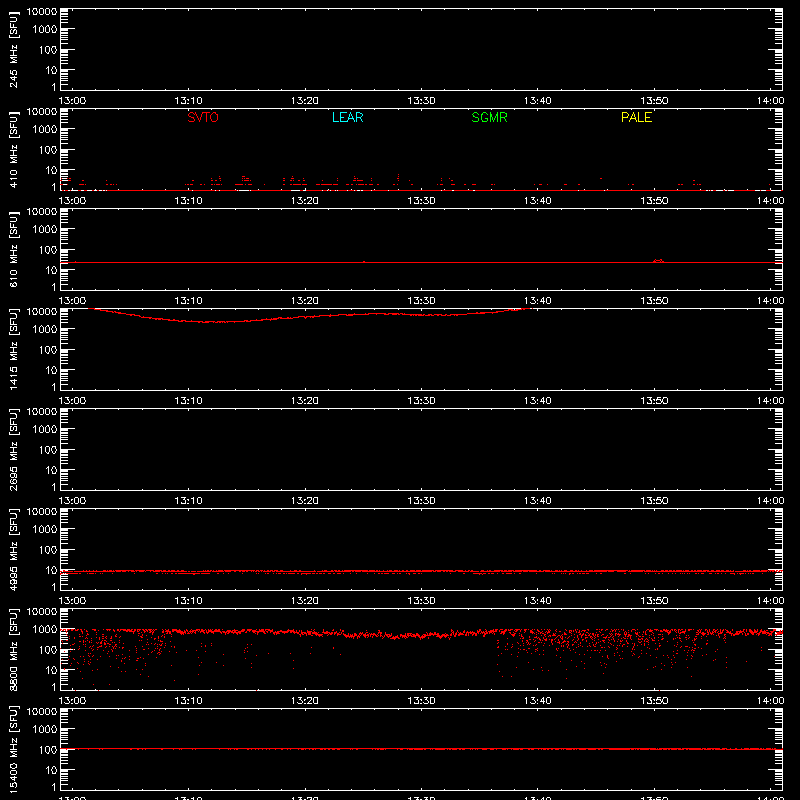Viewport: 800px width, 800px height.
Task: Select the 2695 MHz [SFU] axis title
Action: pos(13,449)
